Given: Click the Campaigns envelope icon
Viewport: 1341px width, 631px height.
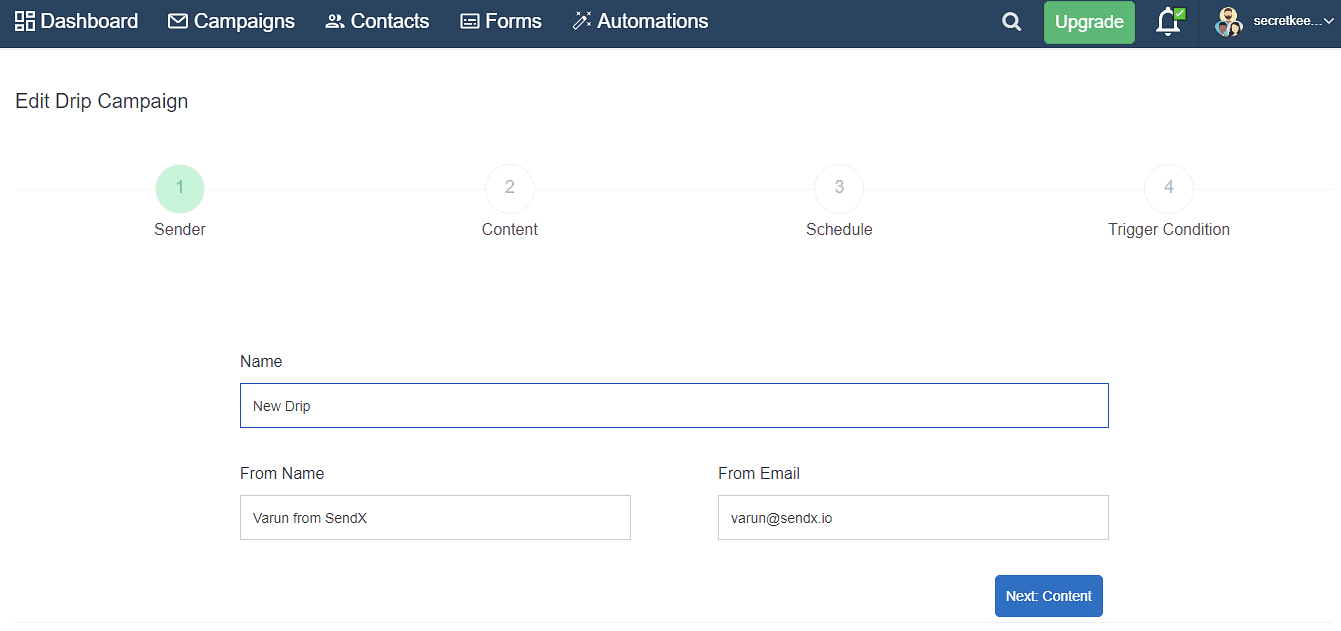Looking at the screenshot, I should (x=176, y=20).
